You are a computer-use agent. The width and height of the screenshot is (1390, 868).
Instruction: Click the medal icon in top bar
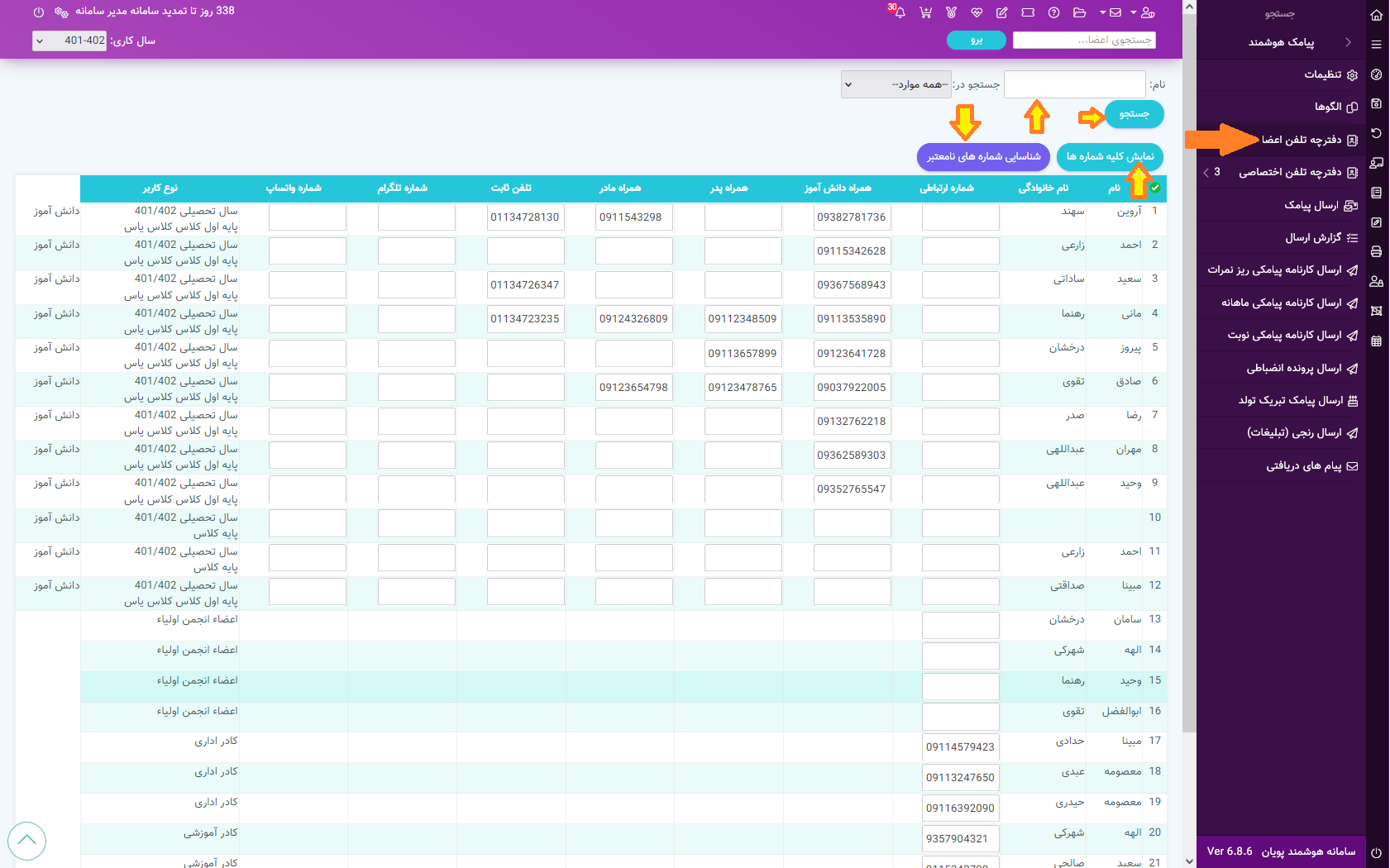tap(951, 12)
